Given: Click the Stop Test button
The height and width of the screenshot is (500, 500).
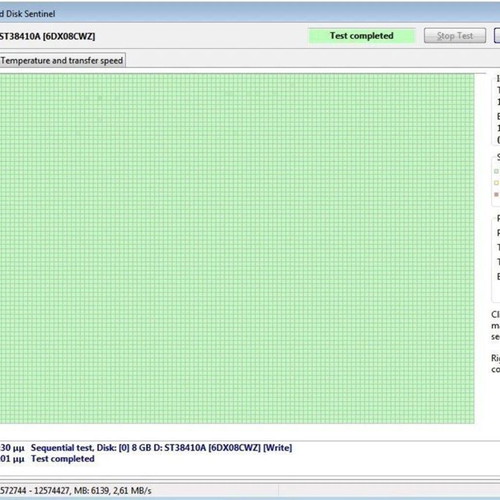Looking at the screenshot, I should pos(455,36).
